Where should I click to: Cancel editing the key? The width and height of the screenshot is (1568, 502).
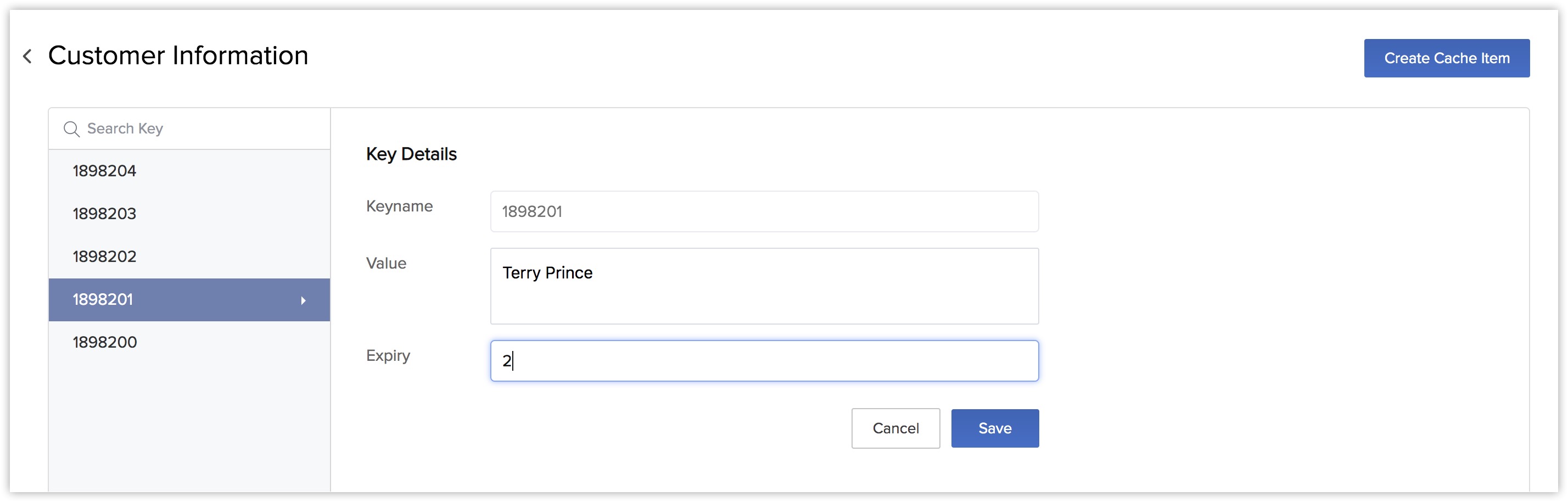click(x=895, y=428)
